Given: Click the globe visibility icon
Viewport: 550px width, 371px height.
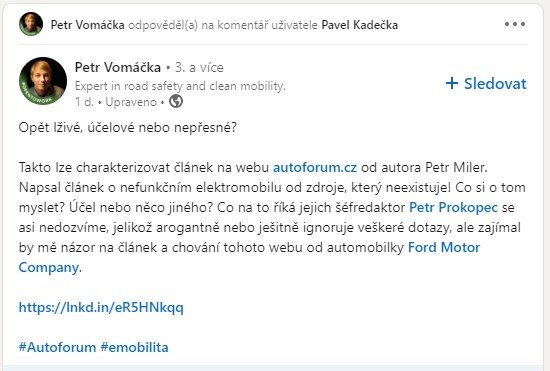Looking at the screenshot, I should pyautogui.click(x=176, y=101).
